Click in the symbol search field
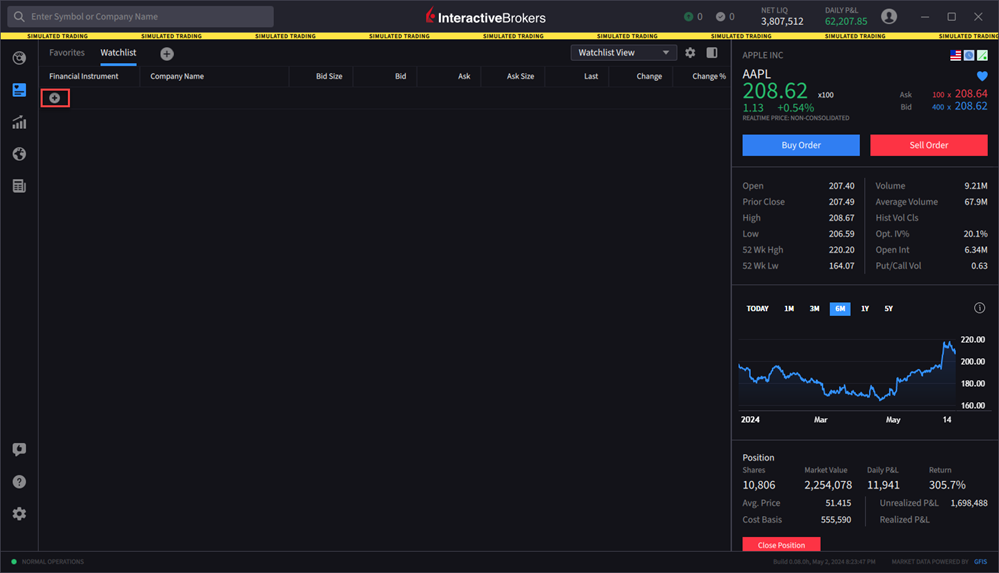 [140, 17]
